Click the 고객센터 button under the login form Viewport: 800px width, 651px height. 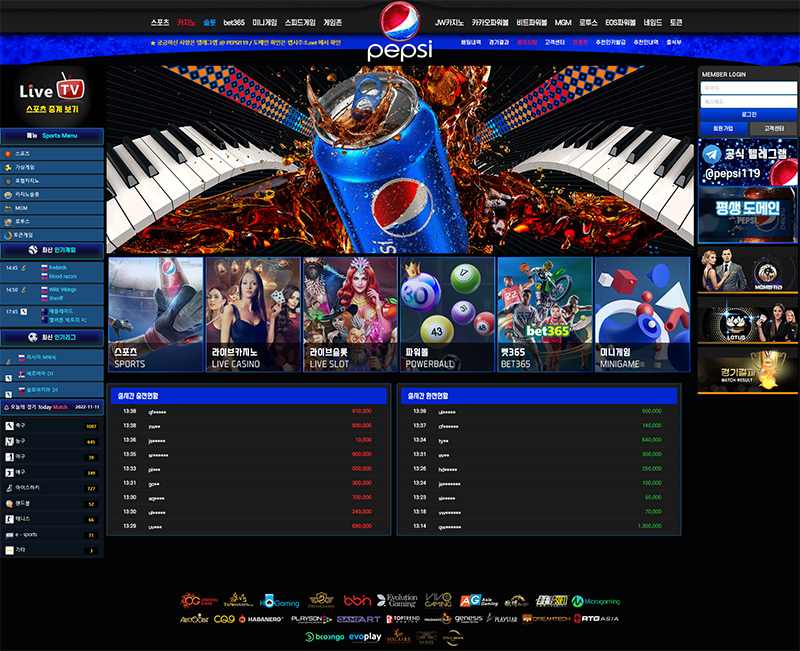(x=774, y=129)
